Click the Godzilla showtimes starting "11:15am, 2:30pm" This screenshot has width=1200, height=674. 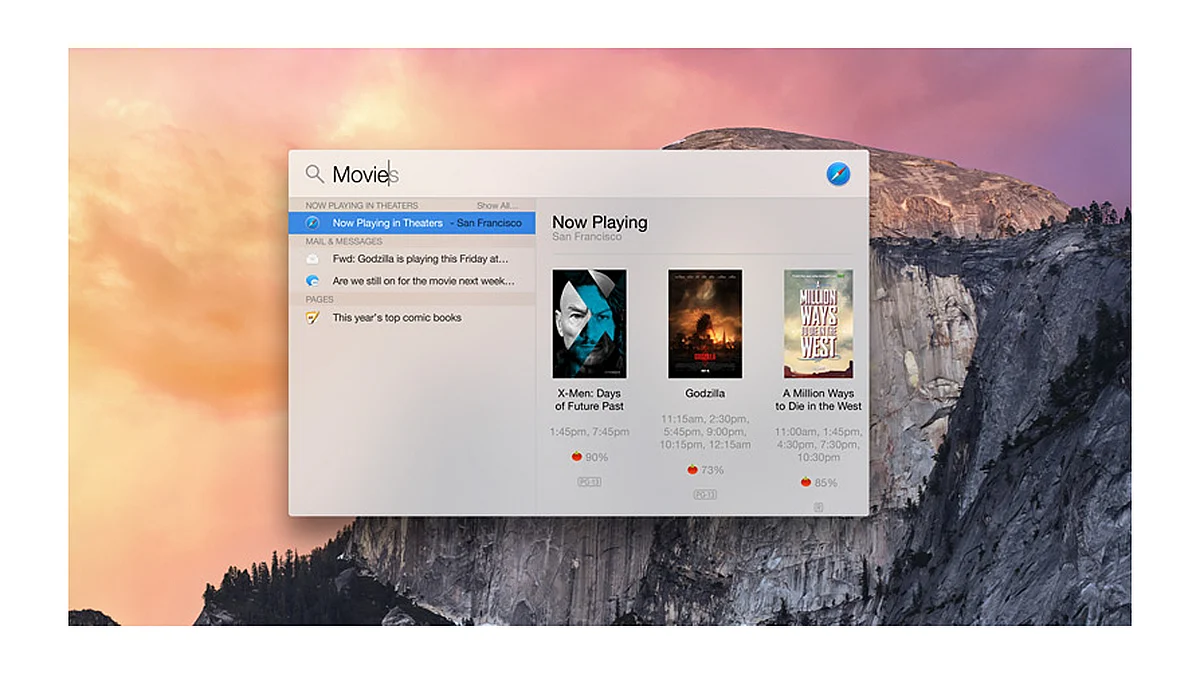(x=705, y=432)
